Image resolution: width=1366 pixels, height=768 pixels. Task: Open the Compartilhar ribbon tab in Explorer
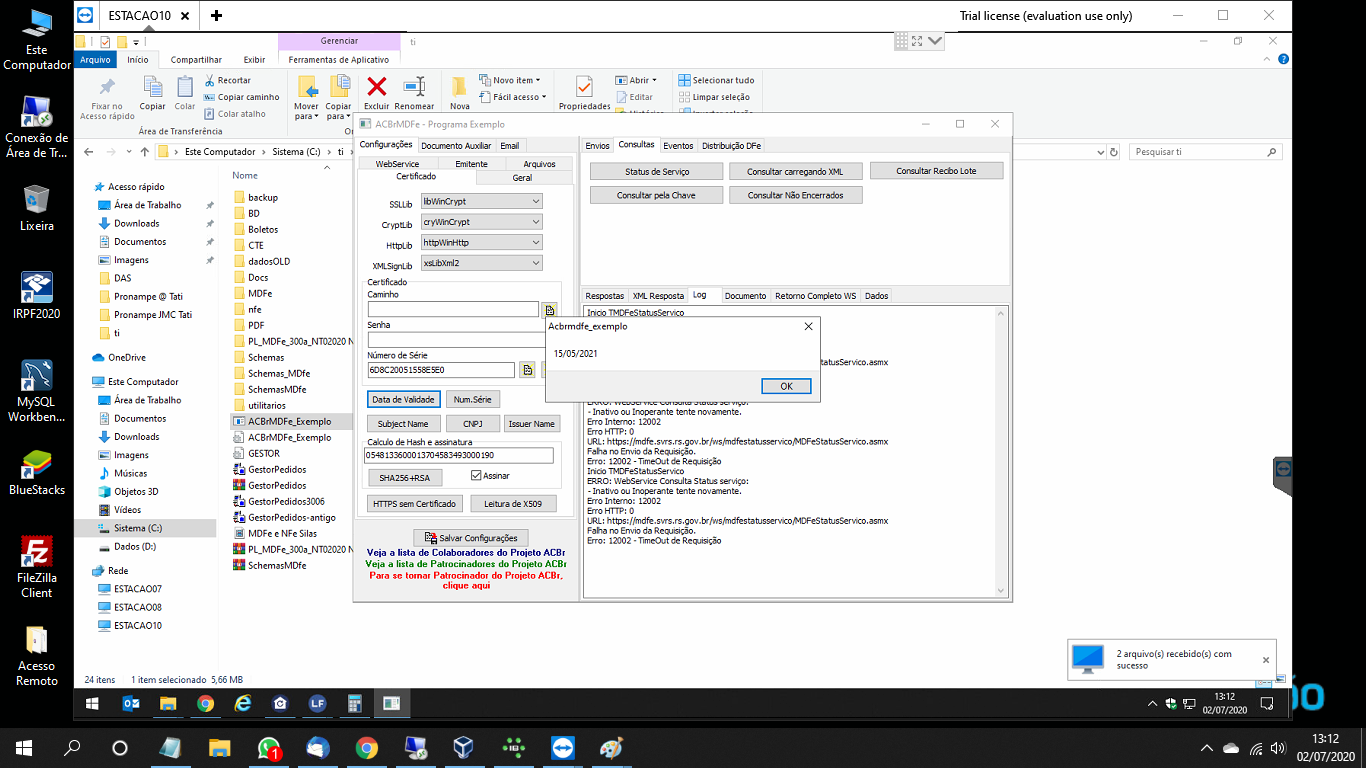click(x=196, y=60)
